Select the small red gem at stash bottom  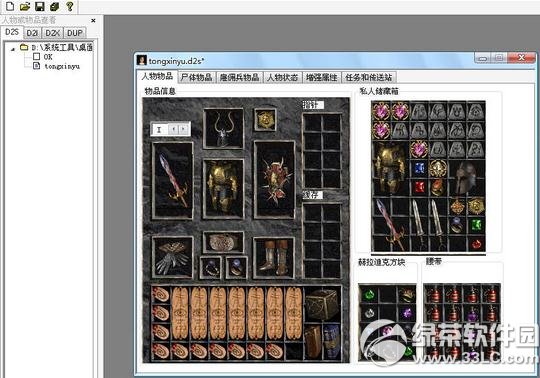476,244
